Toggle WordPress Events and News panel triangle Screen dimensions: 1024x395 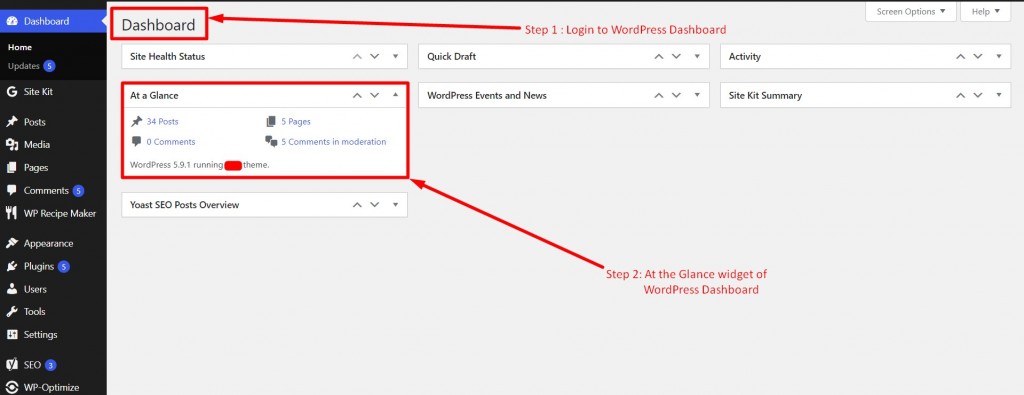pyautogui.click(x=697, y=95)
